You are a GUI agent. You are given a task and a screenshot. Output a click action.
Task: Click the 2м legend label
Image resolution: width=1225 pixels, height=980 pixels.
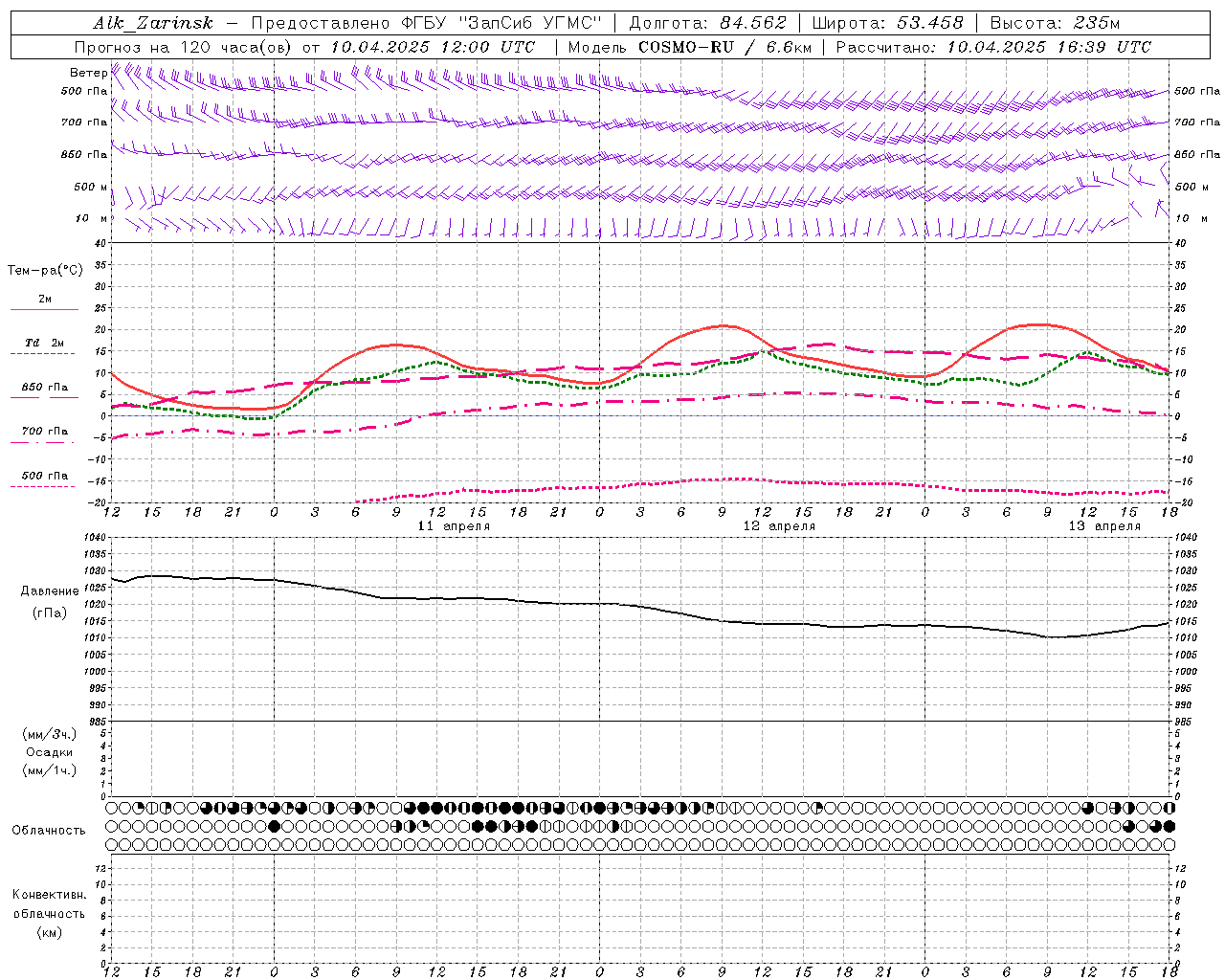45,300
